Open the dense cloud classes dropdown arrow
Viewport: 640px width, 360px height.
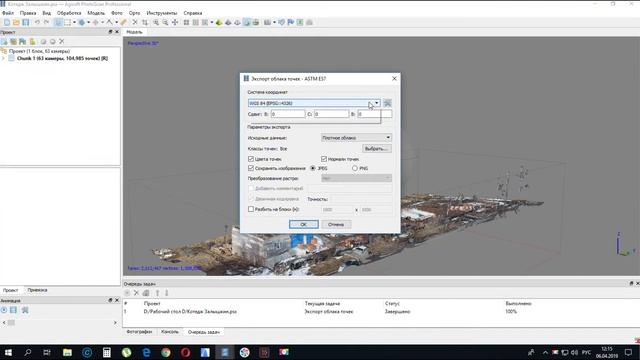tap(212, 22)
